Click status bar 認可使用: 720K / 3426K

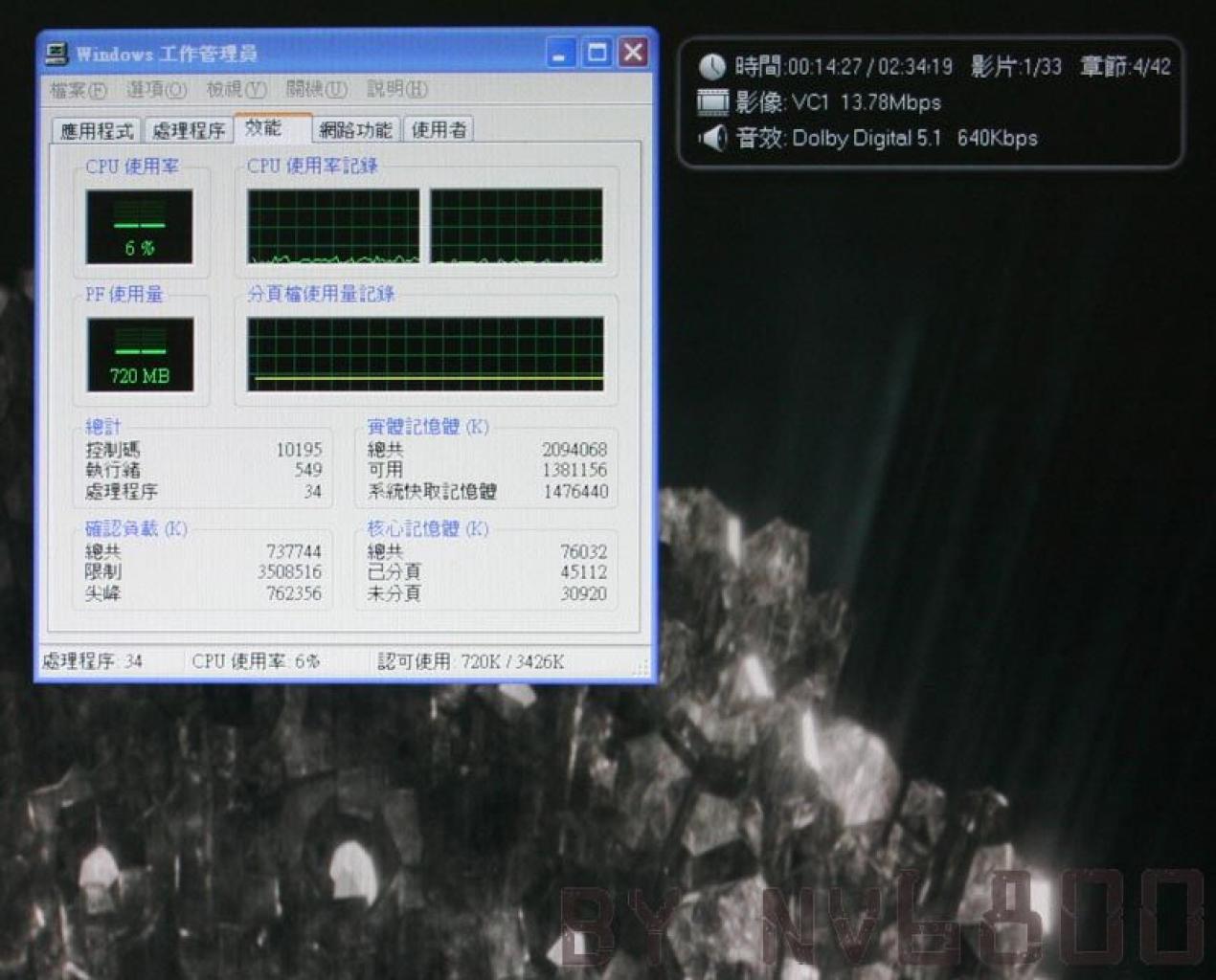[x=471, y=661]
